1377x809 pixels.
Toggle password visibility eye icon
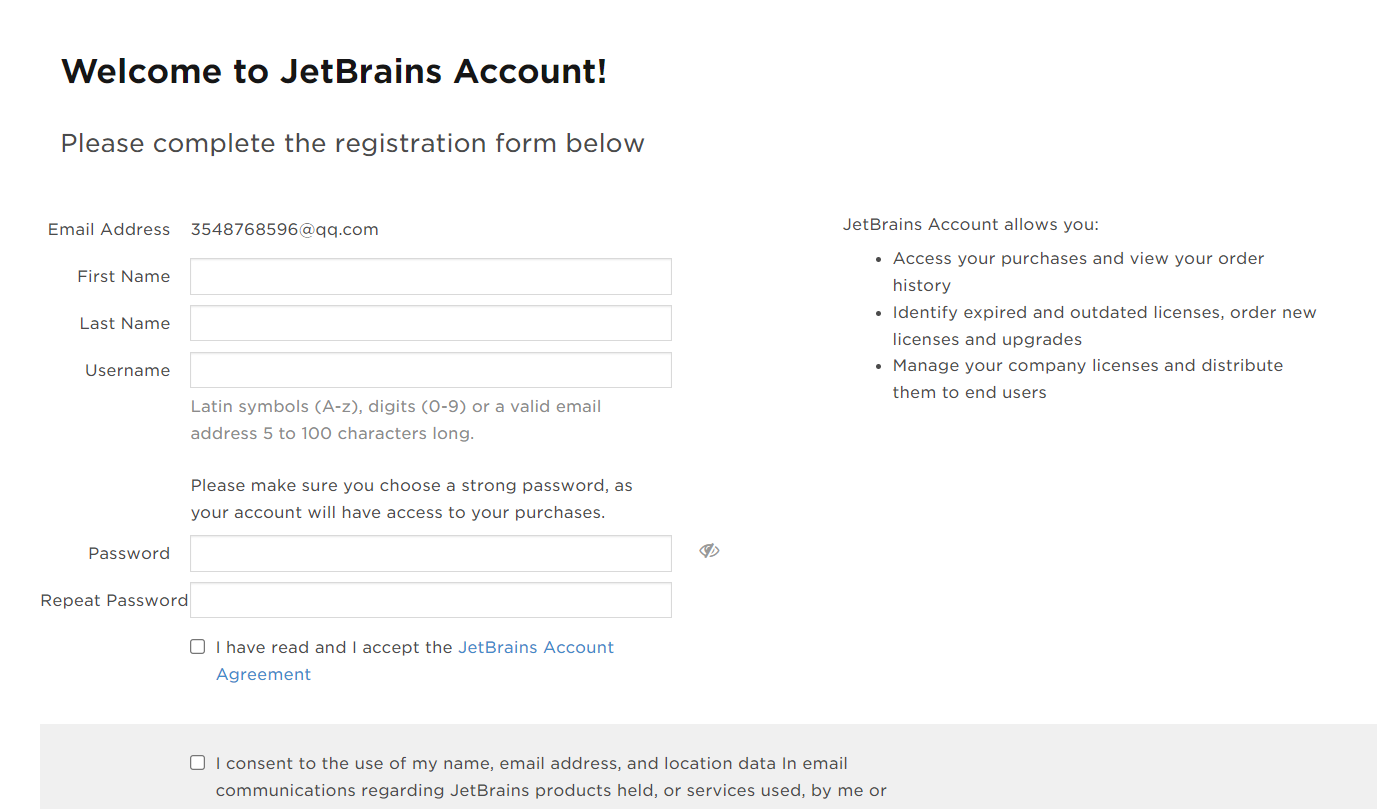click(x=709, y=551)
